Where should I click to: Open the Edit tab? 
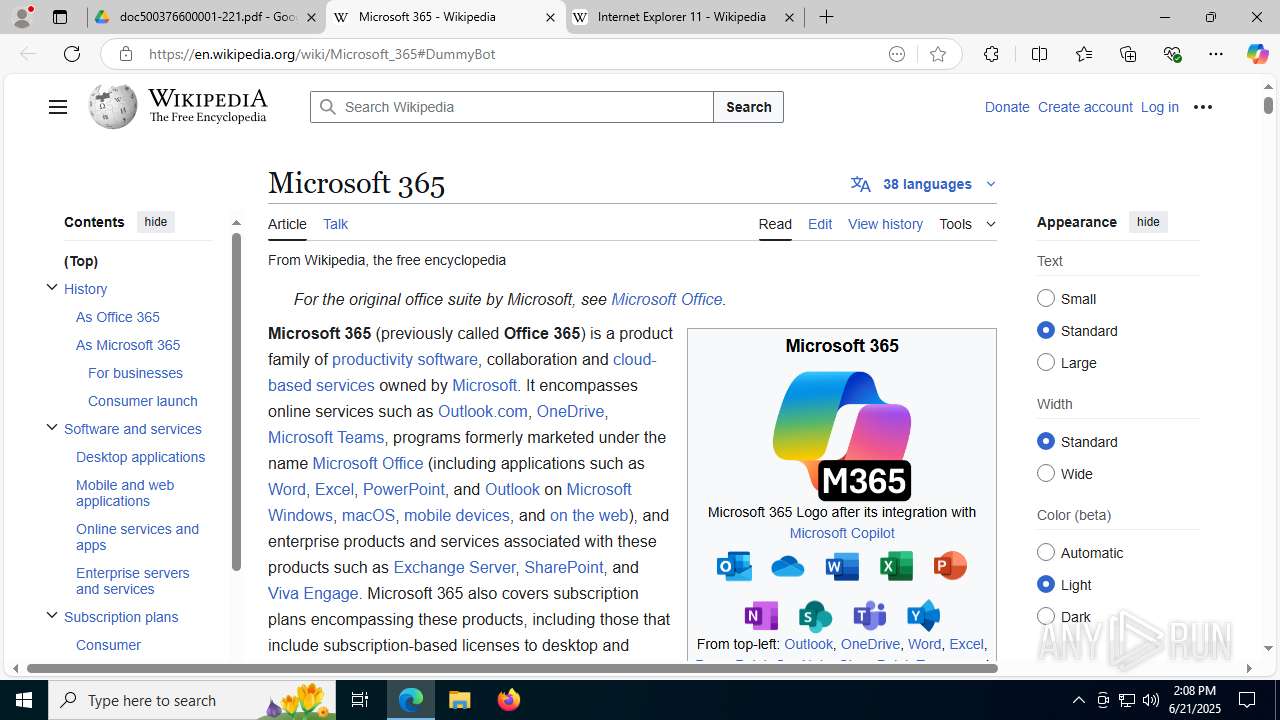coord(820,224)
